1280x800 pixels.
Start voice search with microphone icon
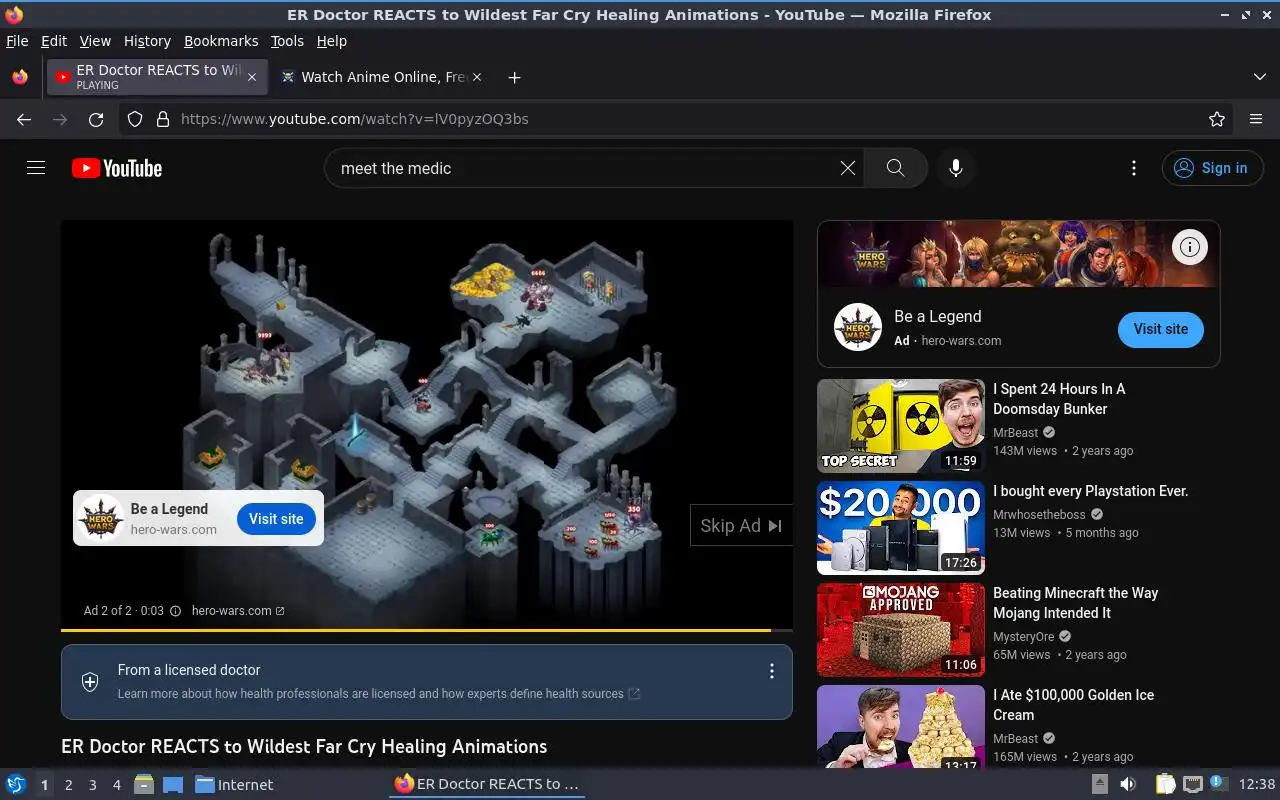coord(956,168)
